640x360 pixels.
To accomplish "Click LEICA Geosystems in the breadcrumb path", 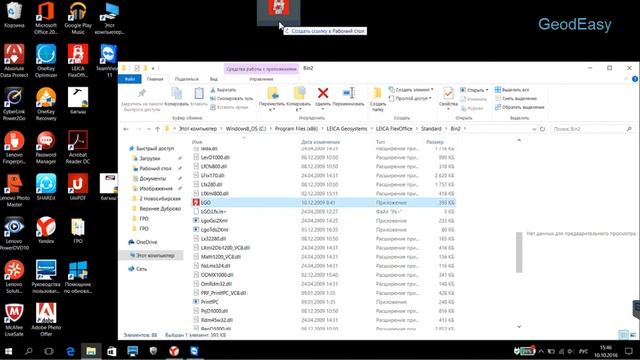I will coord(347,129).
